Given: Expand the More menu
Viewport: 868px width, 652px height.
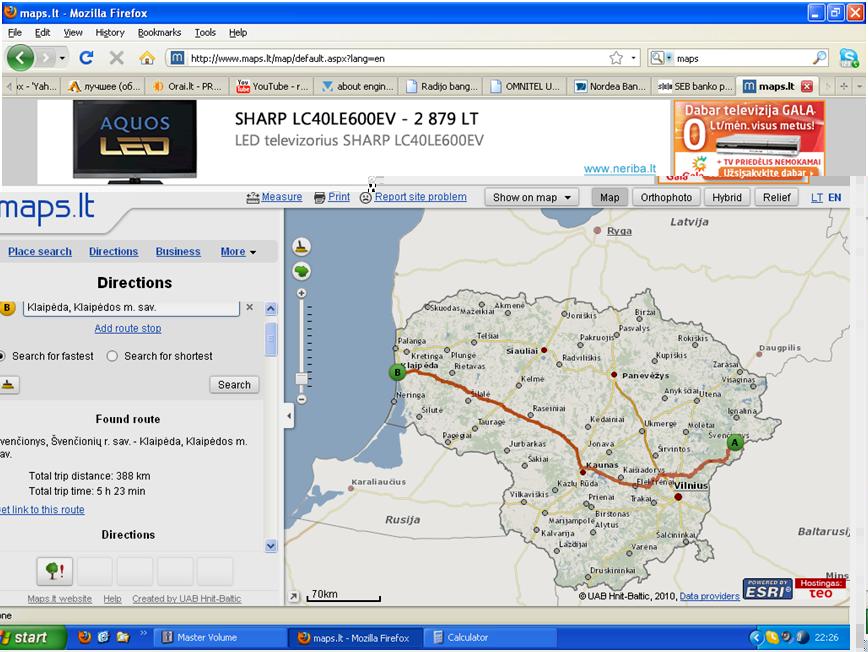Looking at the screenshot, I should 238,252.
